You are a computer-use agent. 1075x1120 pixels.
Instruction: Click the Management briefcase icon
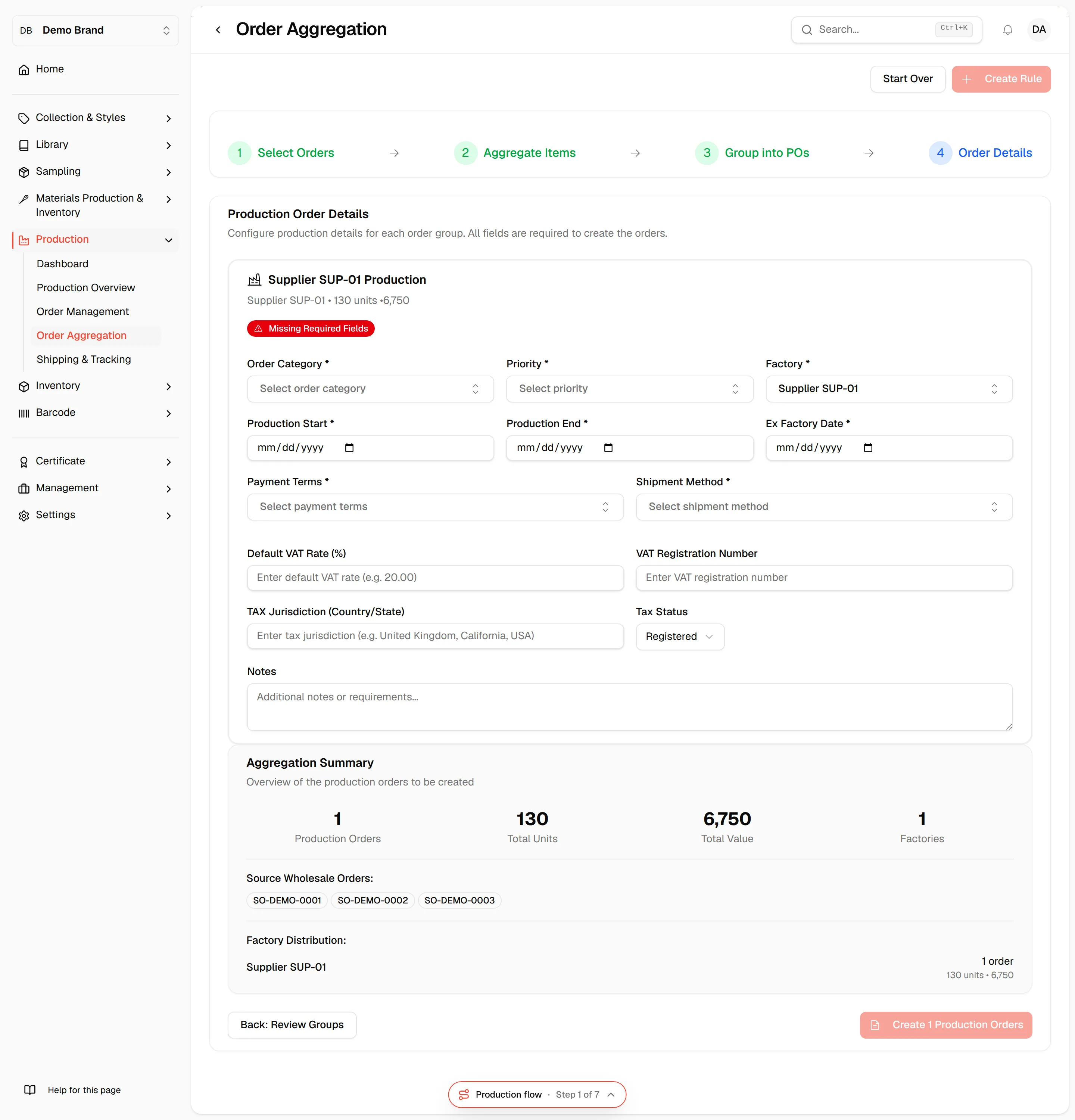click(x=24, y=489)
